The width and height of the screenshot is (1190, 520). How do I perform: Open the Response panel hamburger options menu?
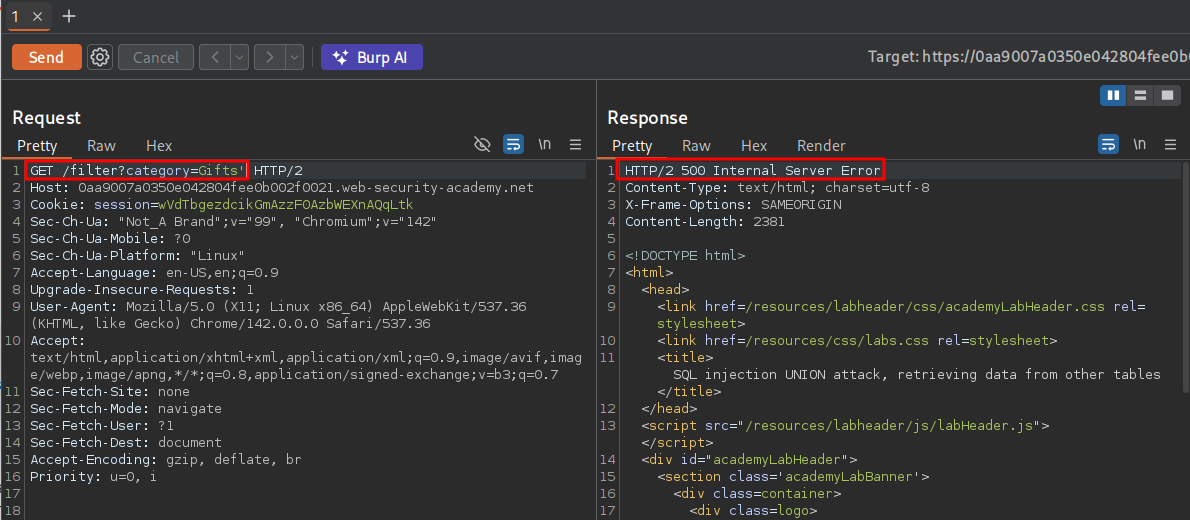[1171, 145]
